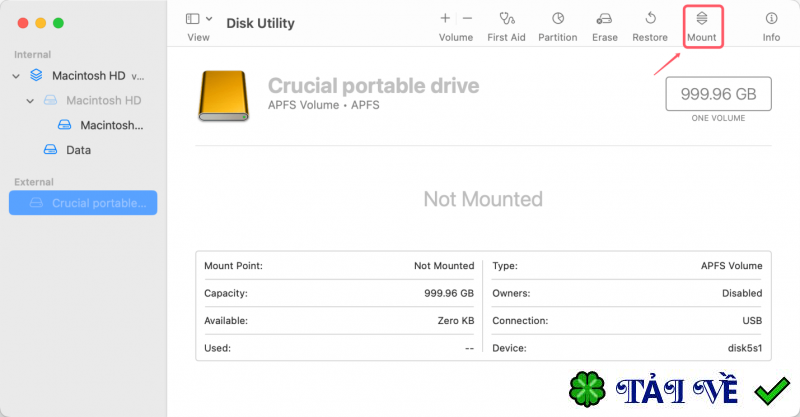Viewport: 800px width, 417px height.
Task: Collapse the Macintosh HD volumes group
Action: [16, 76]
